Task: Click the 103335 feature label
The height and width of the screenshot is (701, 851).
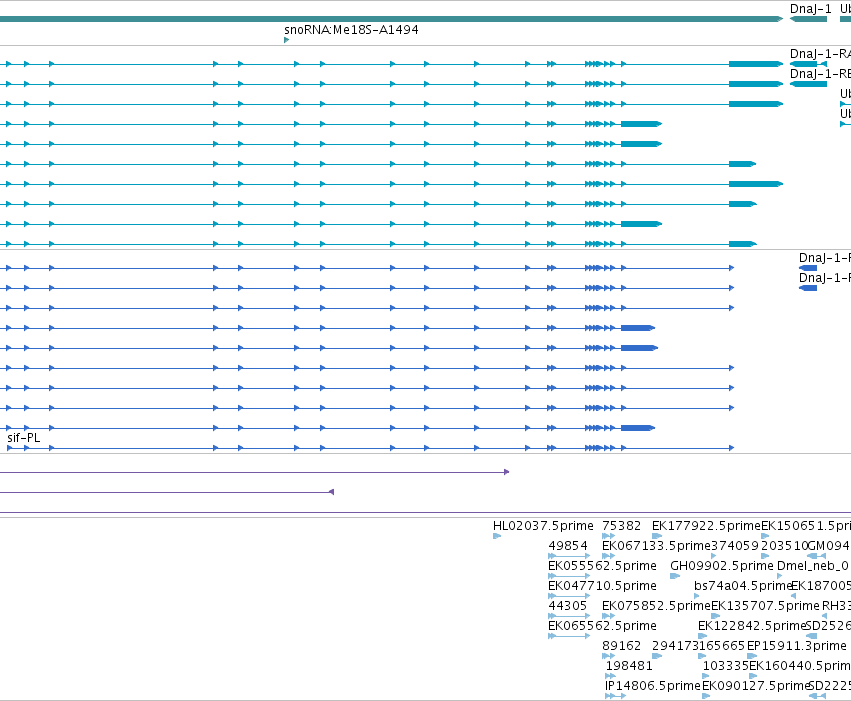Action: click(726, 666)
